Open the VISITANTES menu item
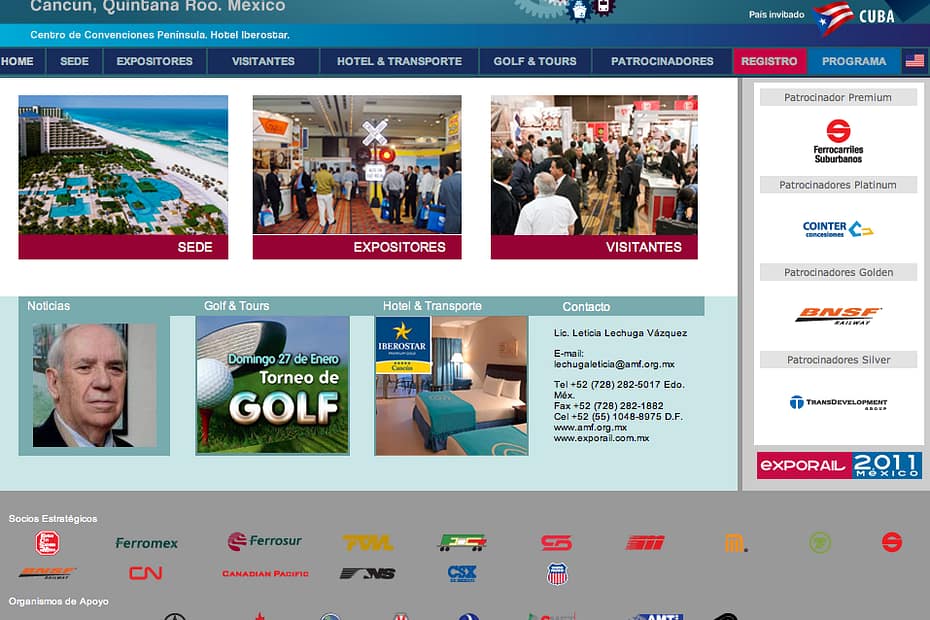The image size is (930, 620). click(263, 61)
